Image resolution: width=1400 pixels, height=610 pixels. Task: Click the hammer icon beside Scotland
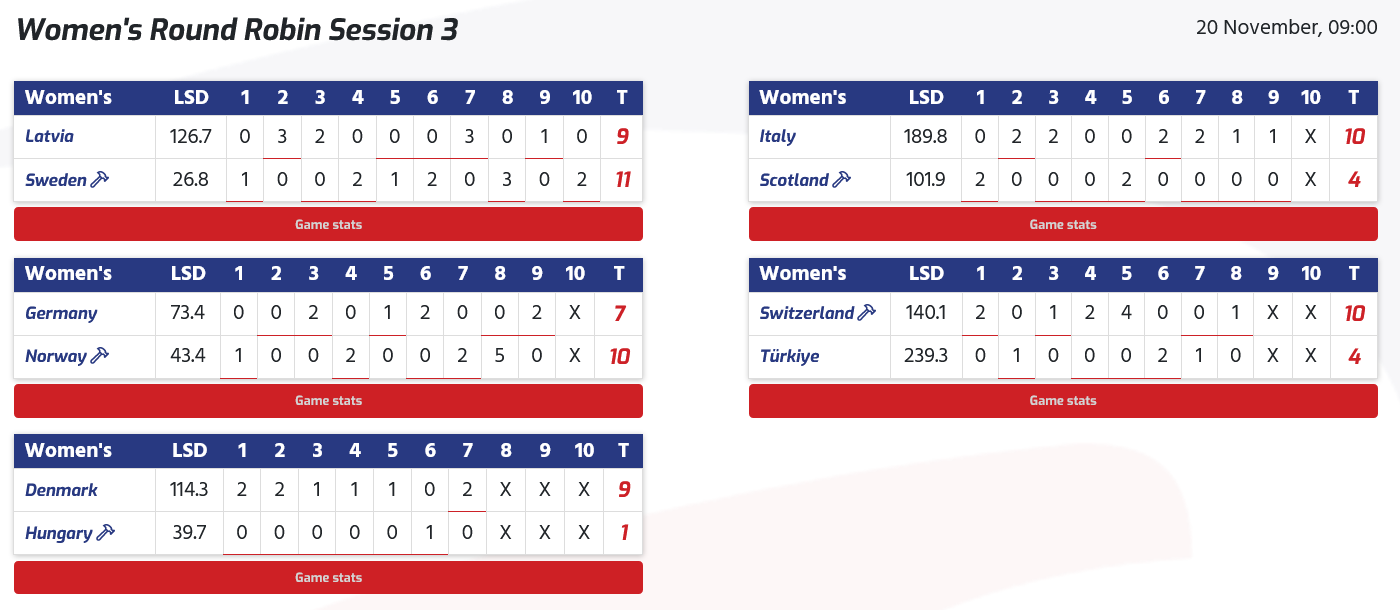[x=841, y=180]
